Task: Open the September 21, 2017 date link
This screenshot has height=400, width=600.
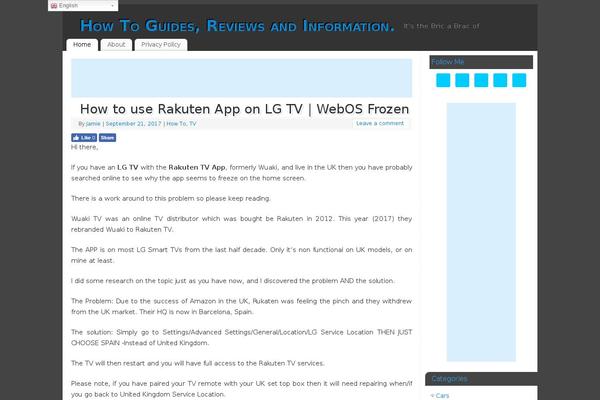Action: tap(134, 124)
